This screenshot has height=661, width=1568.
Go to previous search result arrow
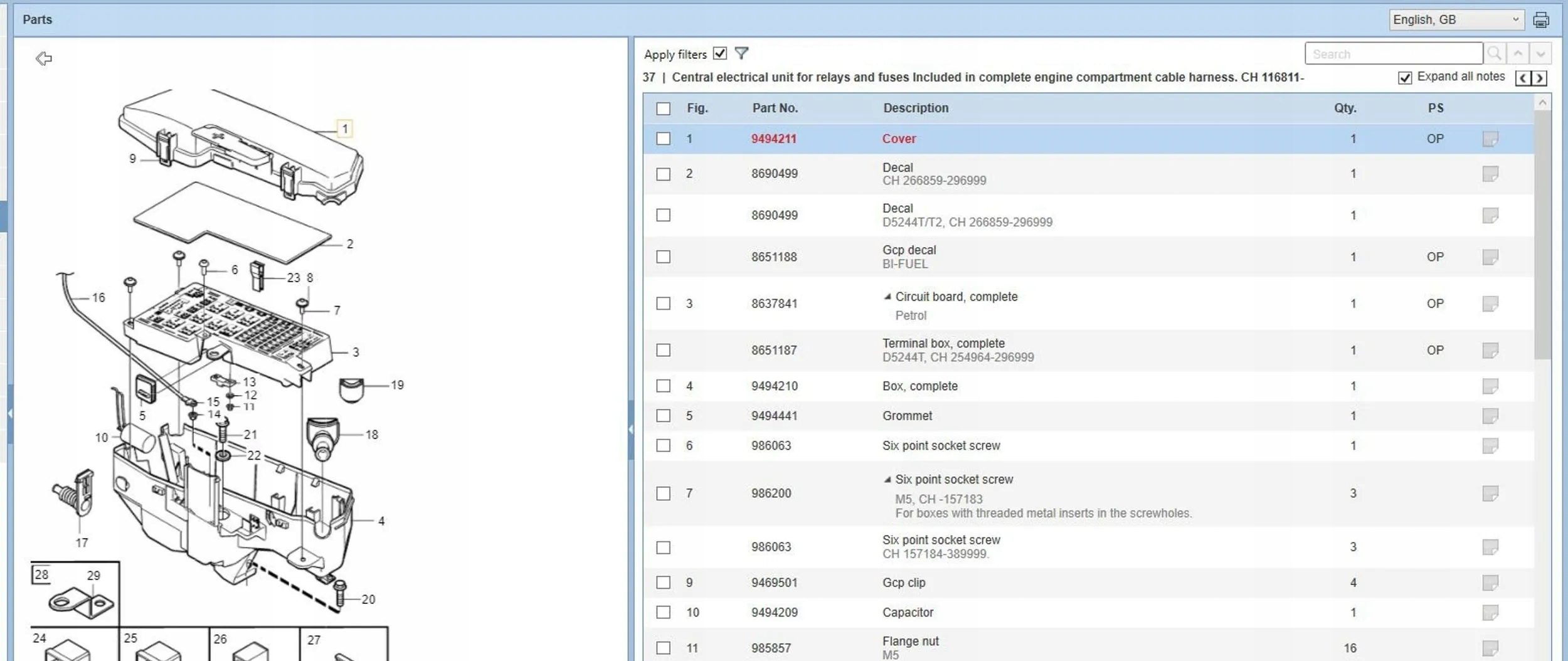pos(1518,54)
